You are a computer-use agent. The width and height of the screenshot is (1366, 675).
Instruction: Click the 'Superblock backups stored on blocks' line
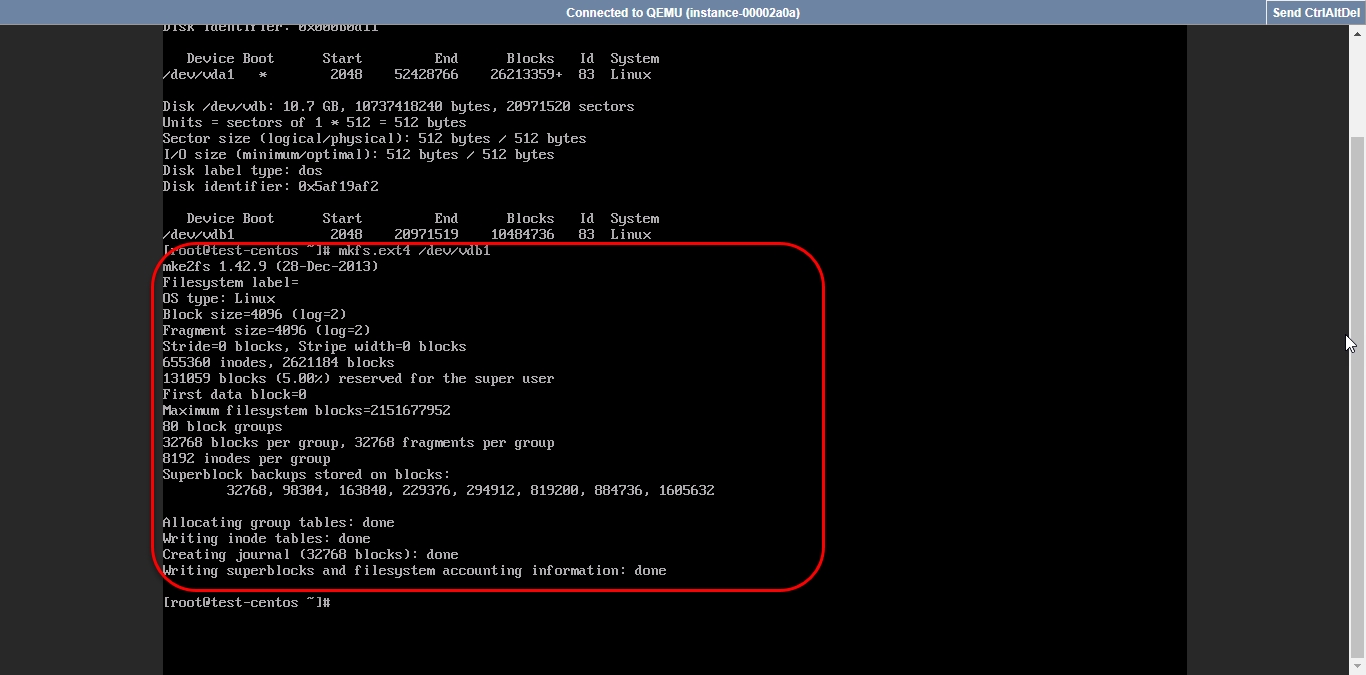pyautogui.click(x=306, y=475)
